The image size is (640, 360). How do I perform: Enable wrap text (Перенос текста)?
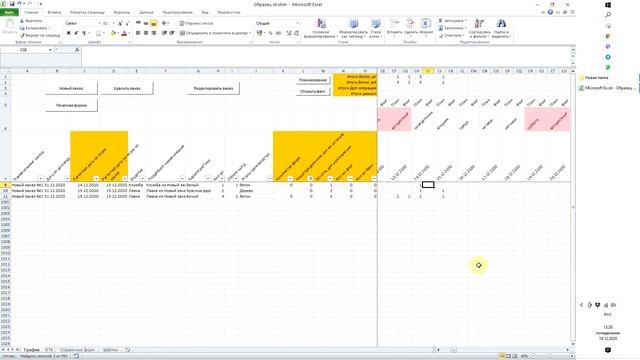[196, 23]
